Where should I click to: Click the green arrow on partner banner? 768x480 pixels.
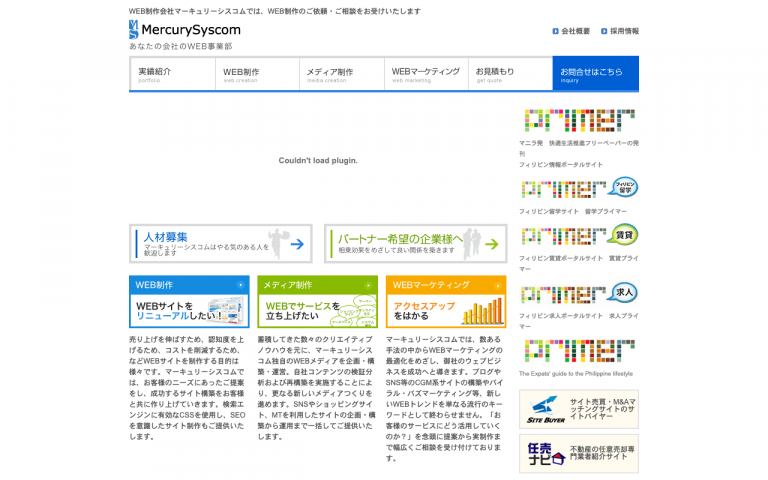(x=492, y=244)
